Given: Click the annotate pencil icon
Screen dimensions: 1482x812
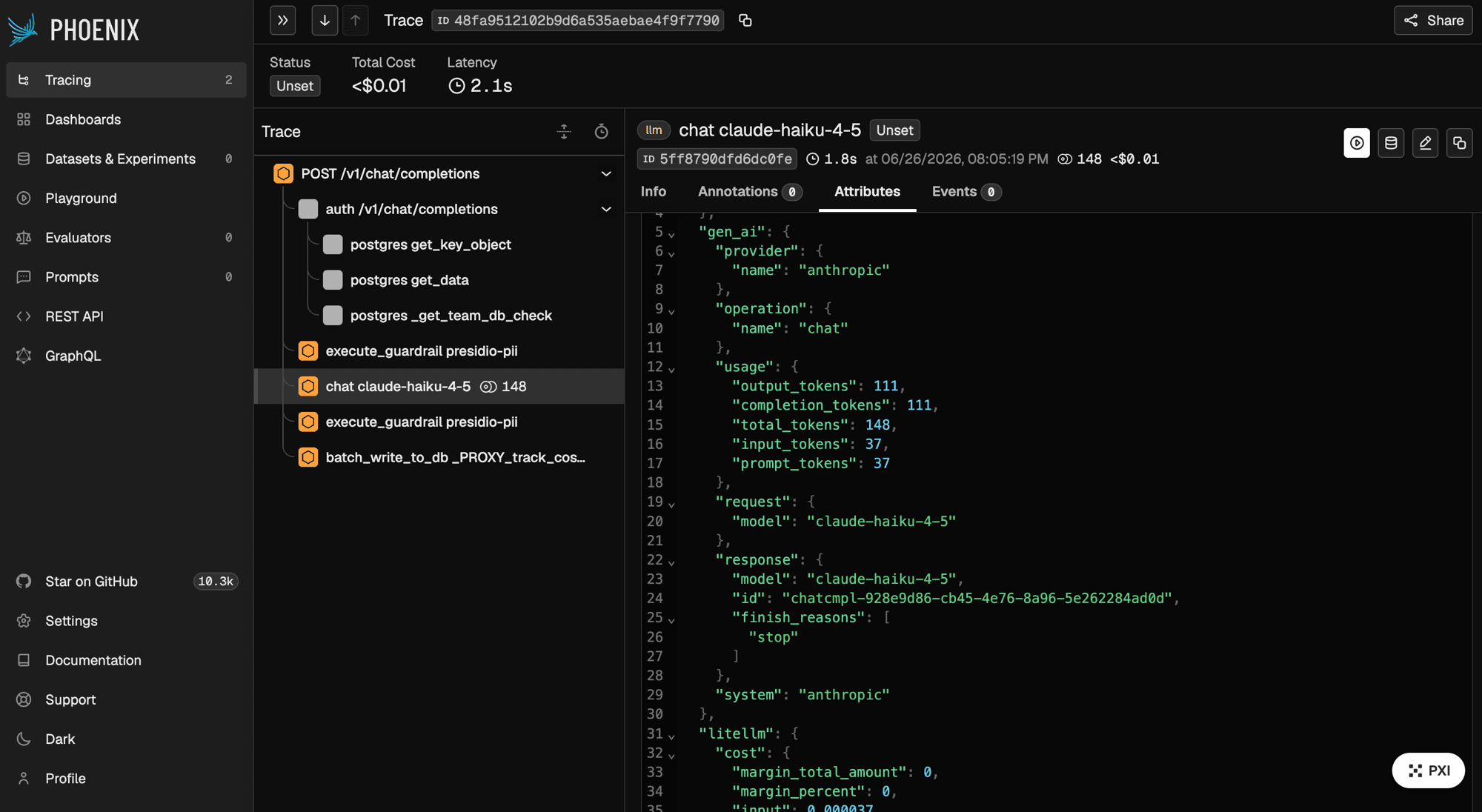Looking at the screenshot, I should click(1425, 143).
